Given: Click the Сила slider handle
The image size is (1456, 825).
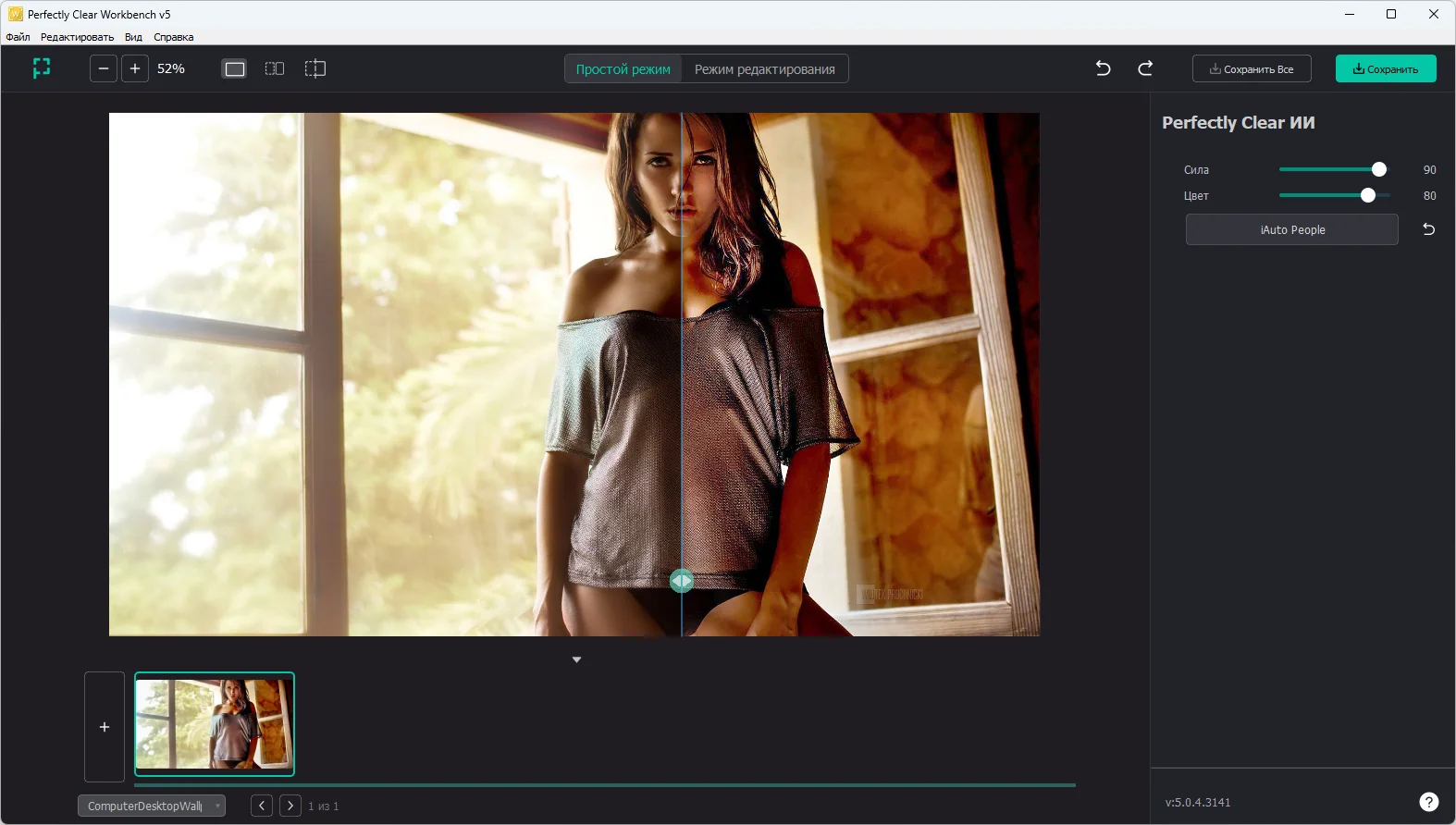Looking at the screenshot, I should pos(1379,169).
